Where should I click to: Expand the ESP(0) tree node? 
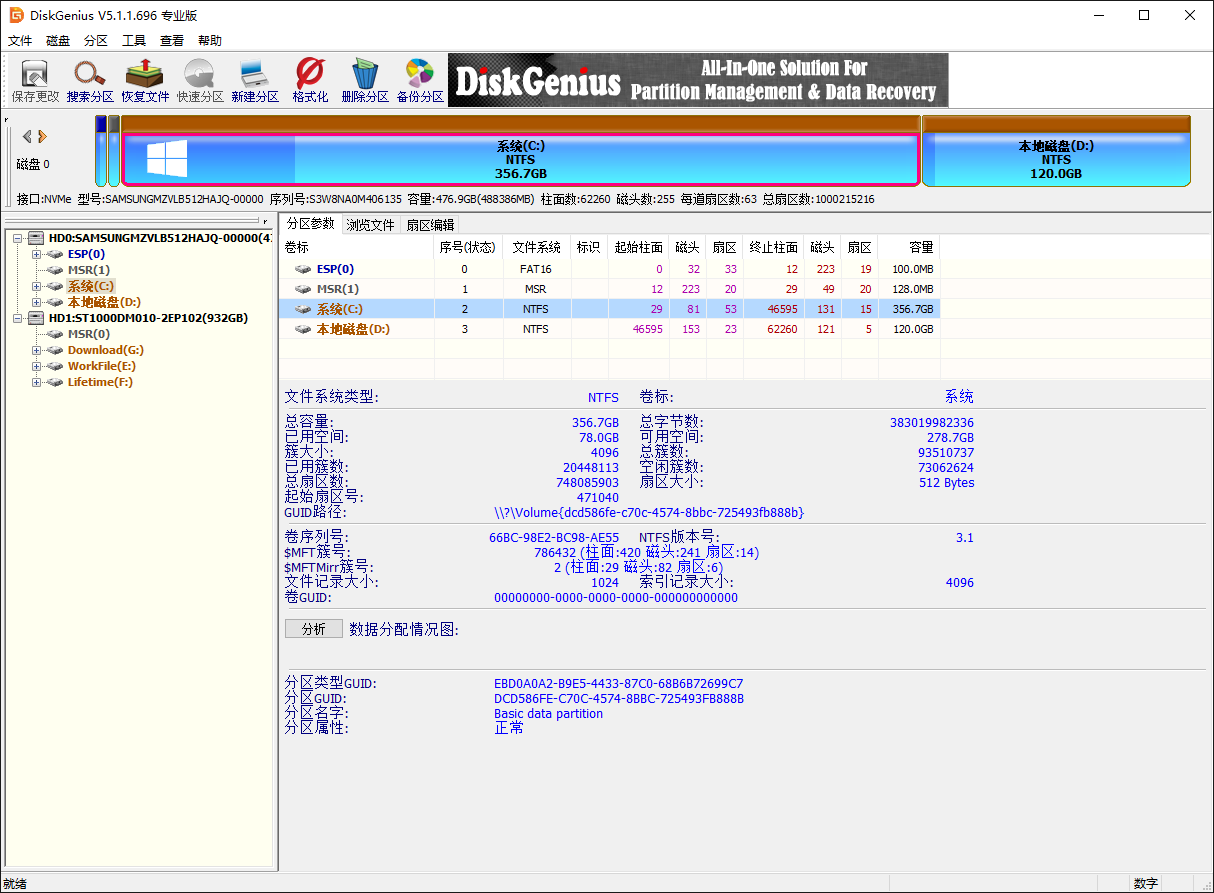coord(37,254)
